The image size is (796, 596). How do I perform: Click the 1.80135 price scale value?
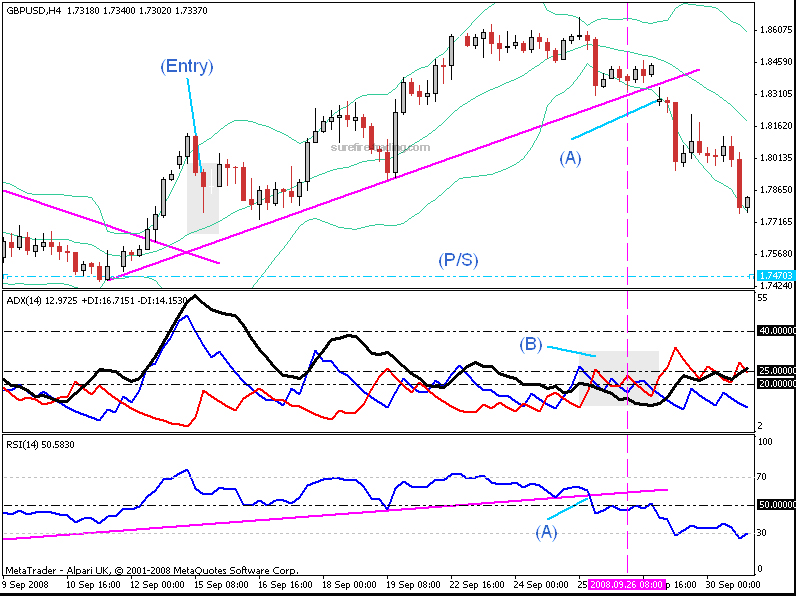click(776, 158)
